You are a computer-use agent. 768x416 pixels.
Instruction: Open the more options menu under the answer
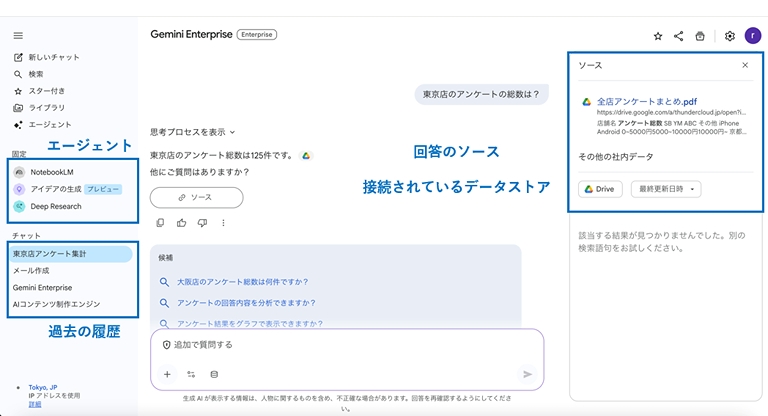pos(223,223)
